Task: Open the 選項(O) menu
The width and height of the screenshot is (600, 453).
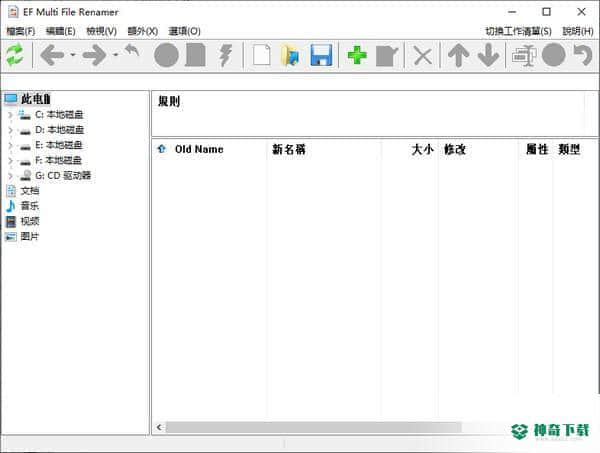Action: (184, 31)
